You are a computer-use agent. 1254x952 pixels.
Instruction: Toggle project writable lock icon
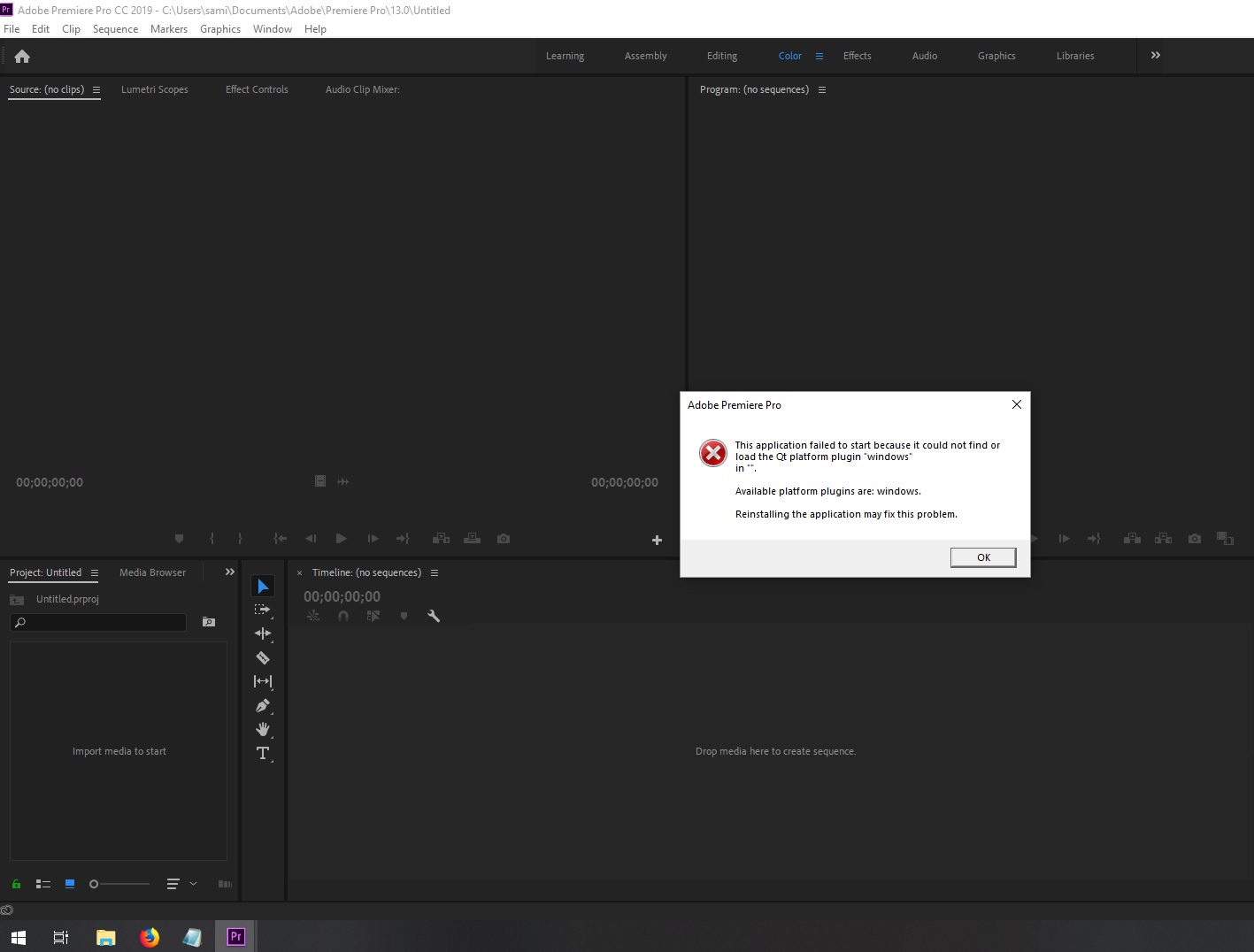pyautogui.click(x=16, y=884)
